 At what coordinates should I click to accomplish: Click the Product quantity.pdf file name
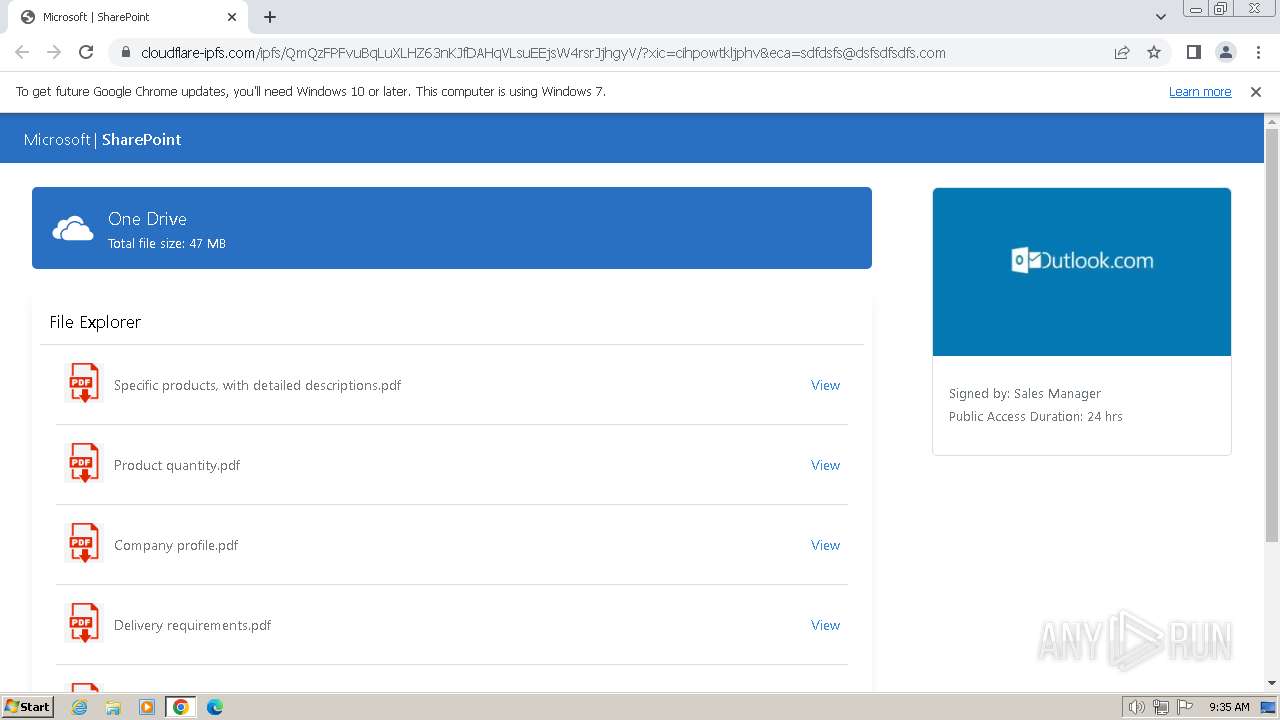pos(177,465)
